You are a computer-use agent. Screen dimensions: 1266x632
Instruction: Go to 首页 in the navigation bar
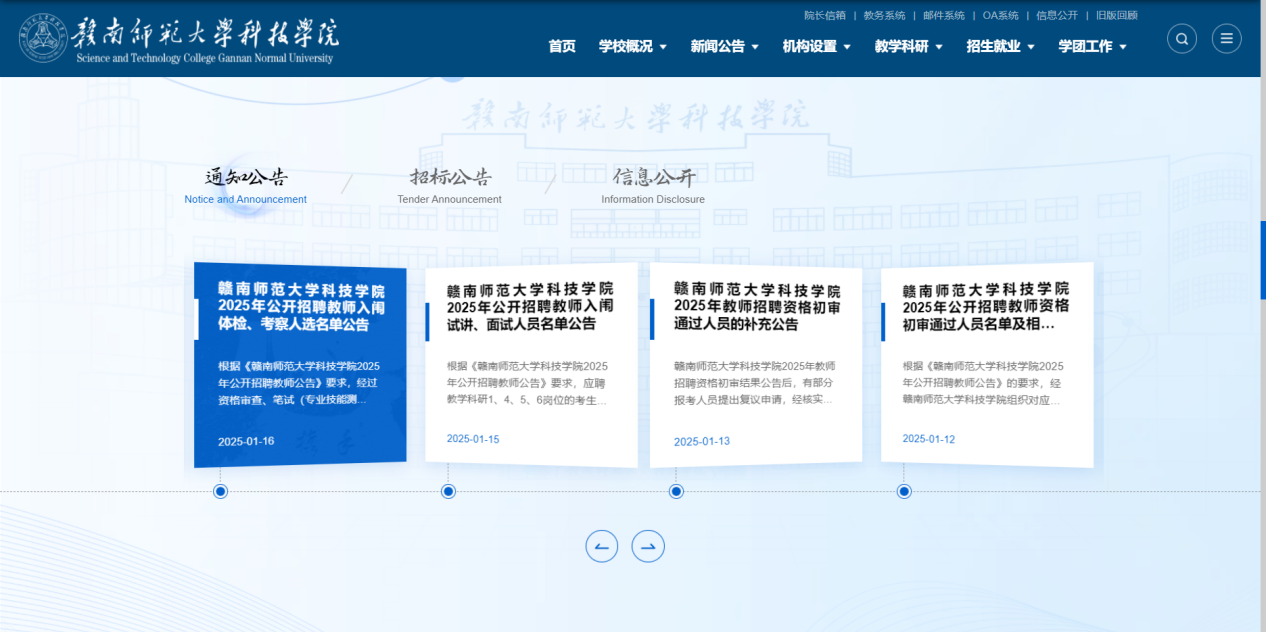click(562, 46)
